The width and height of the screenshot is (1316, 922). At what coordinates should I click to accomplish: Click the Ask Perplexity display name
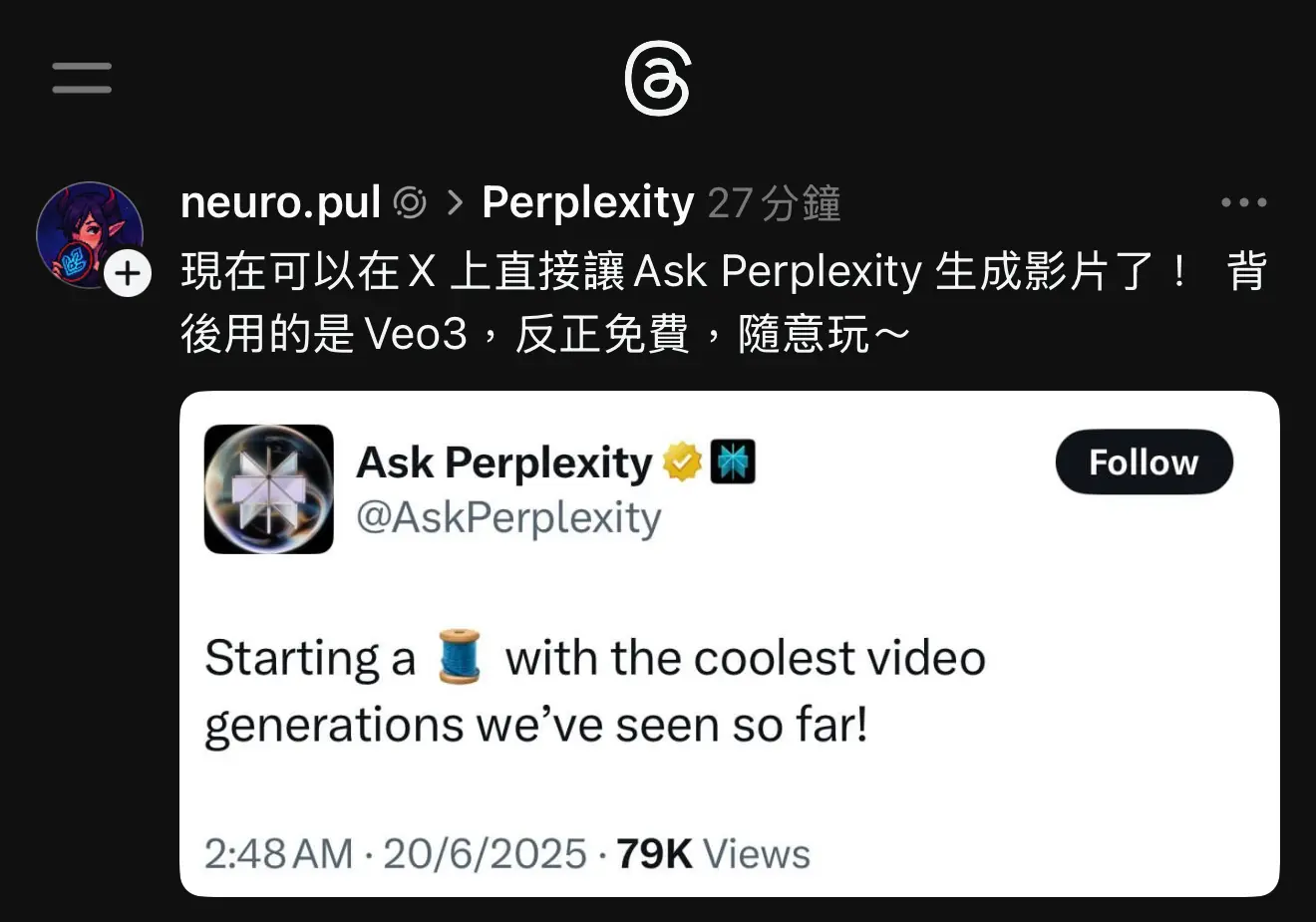503,463
